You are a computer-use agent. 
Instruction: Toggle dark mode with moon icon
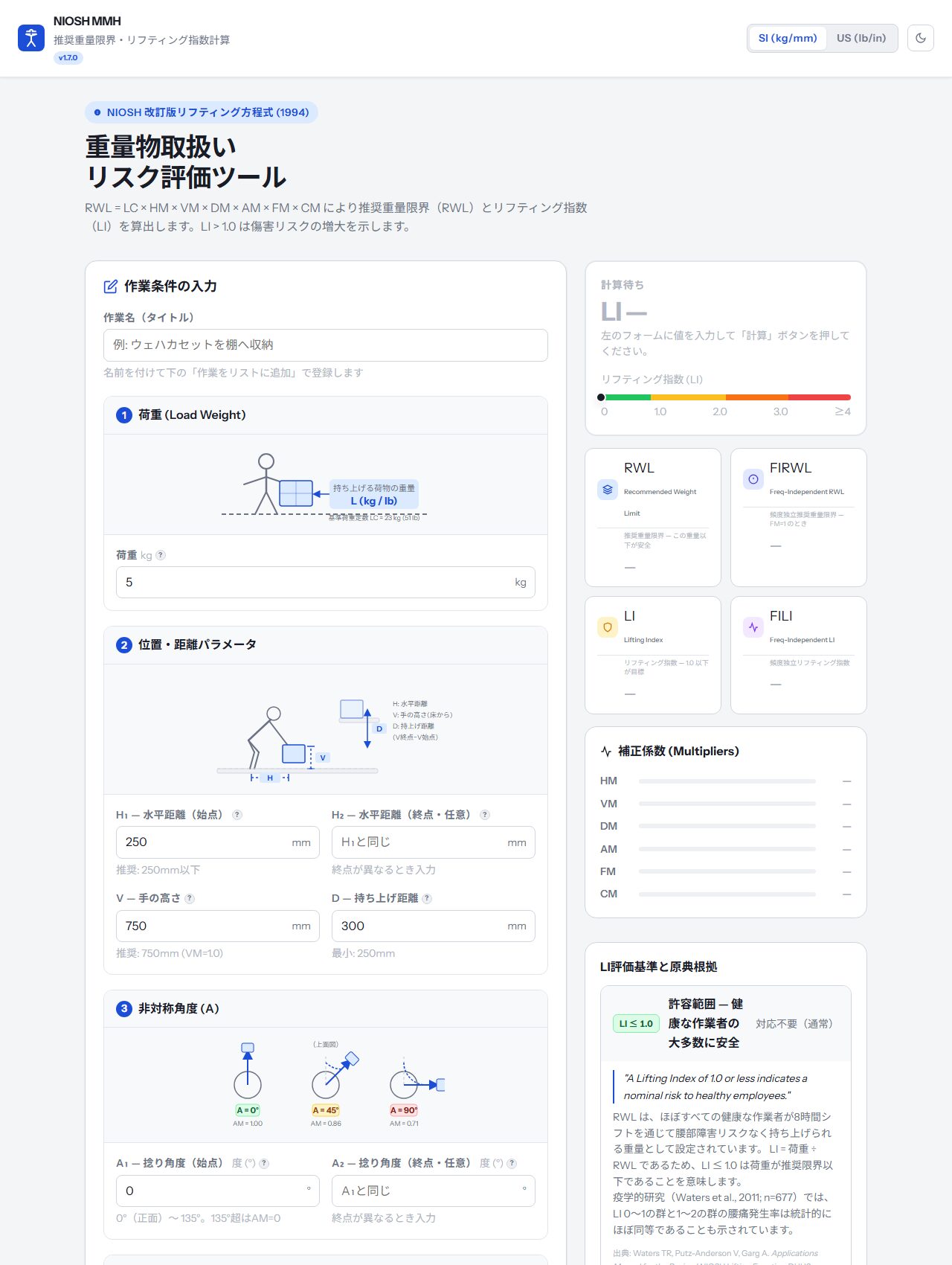point(921,38)
